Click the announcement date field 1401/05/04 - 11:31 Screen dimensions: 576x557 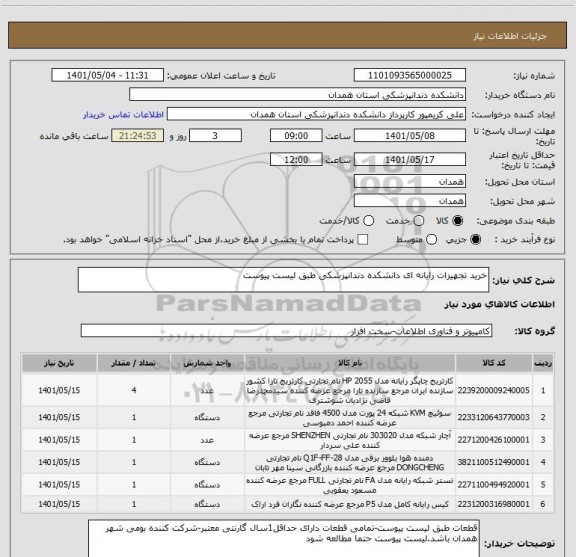point(108,75)
